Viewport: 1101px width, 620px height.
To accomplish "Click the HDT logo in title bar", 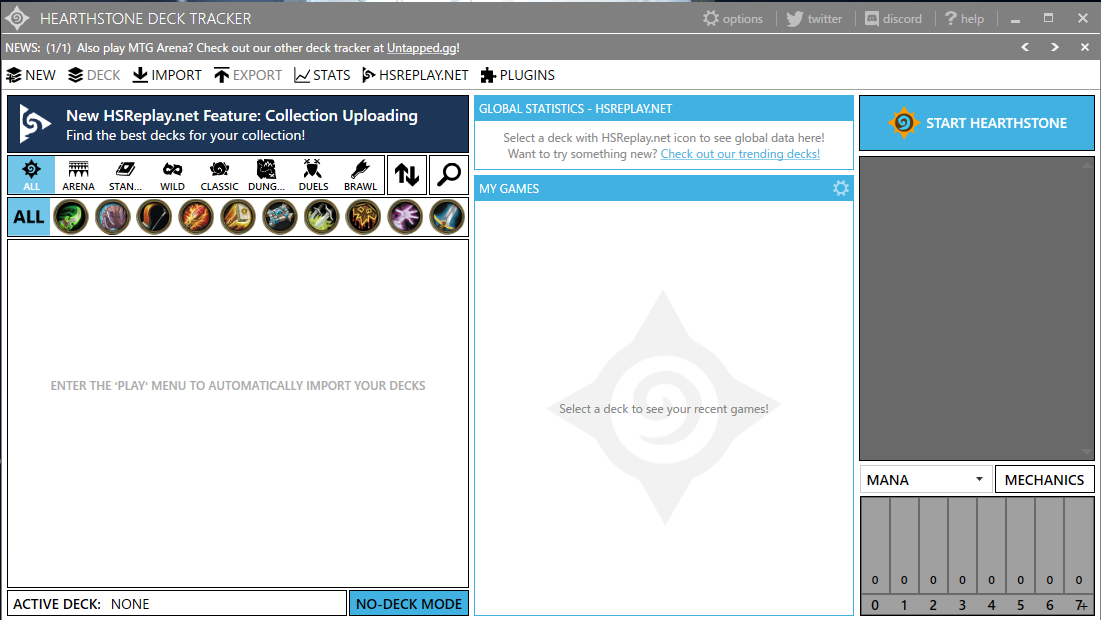I will (x=17, y=18).
